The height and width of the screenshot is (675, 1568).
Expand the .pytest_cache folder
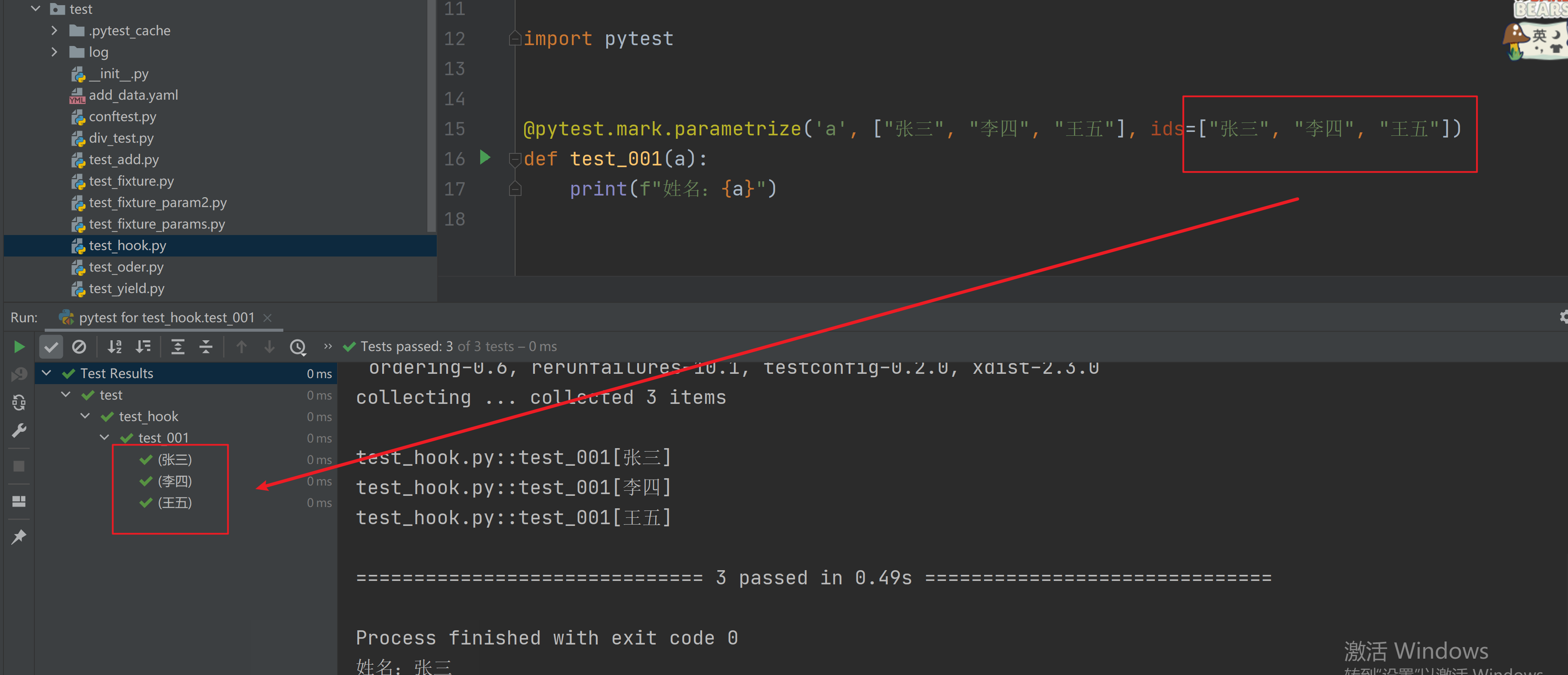tap(54, 31)
